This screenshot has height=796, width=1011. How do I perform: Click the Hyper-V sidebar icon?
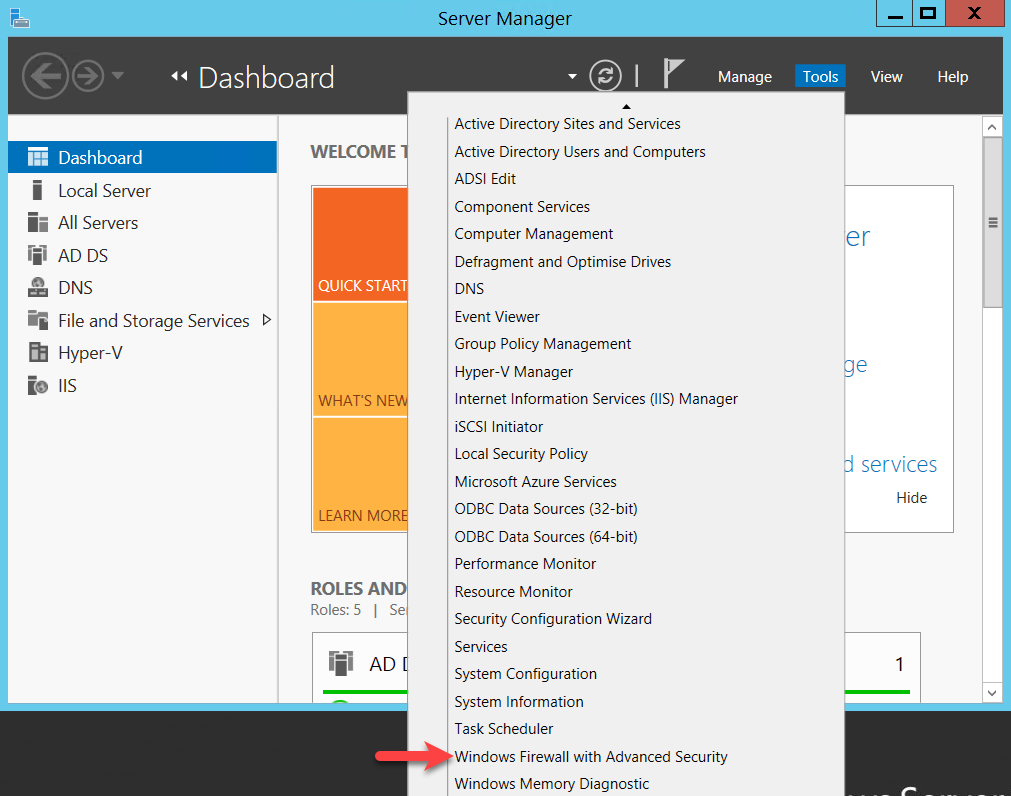(38, 352)
